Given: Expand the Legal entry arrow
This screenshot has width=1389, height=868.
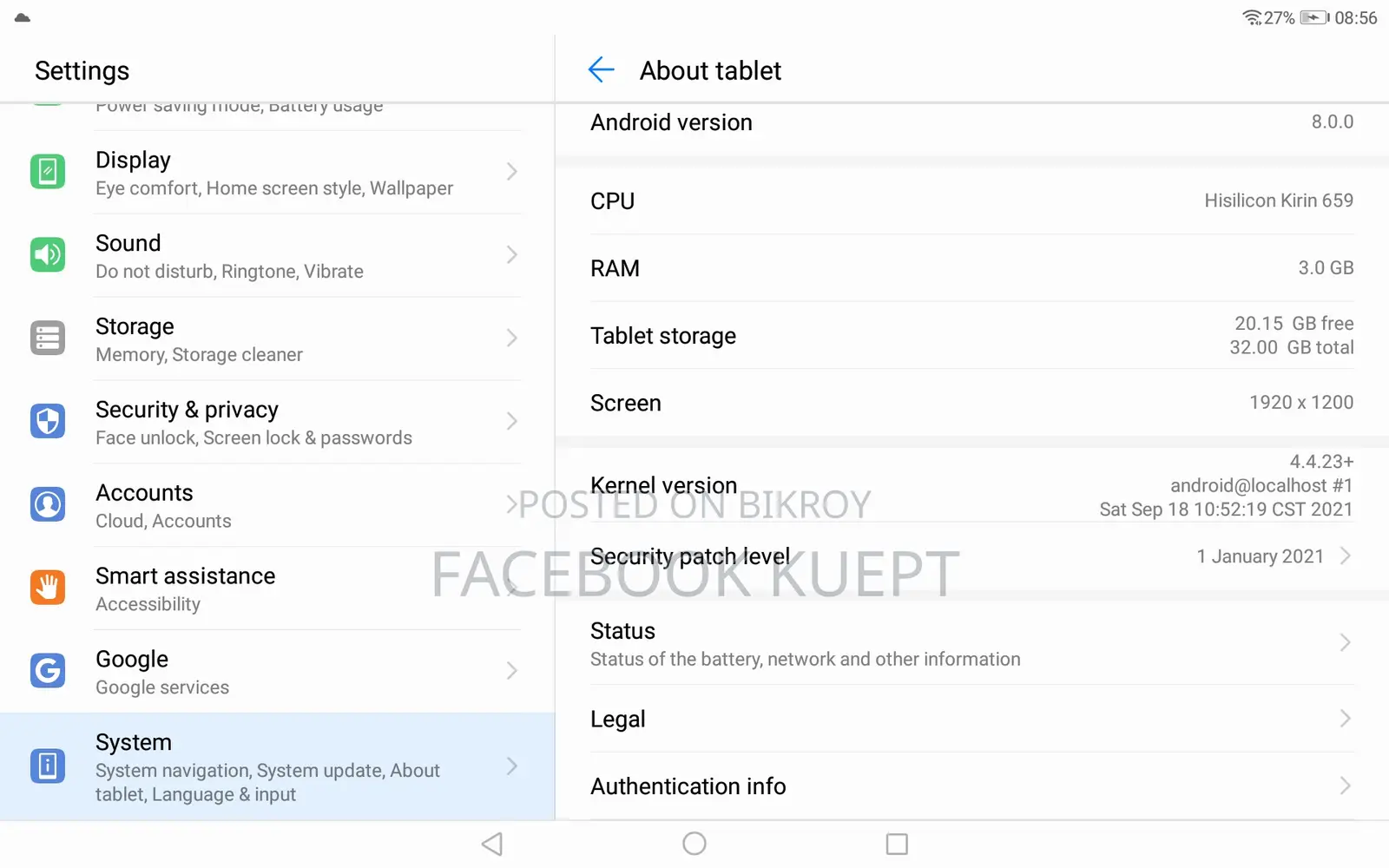Looking at the screenshot, I should pyautogui.click(x=1346, y=719).
